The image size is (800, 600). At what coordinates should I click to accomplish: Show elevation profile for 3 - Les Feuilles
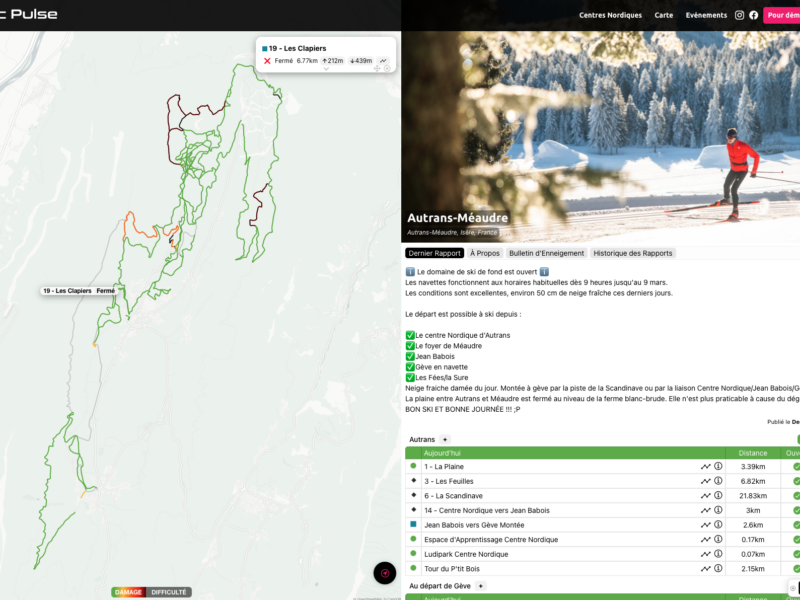click(x=706, y=481)
